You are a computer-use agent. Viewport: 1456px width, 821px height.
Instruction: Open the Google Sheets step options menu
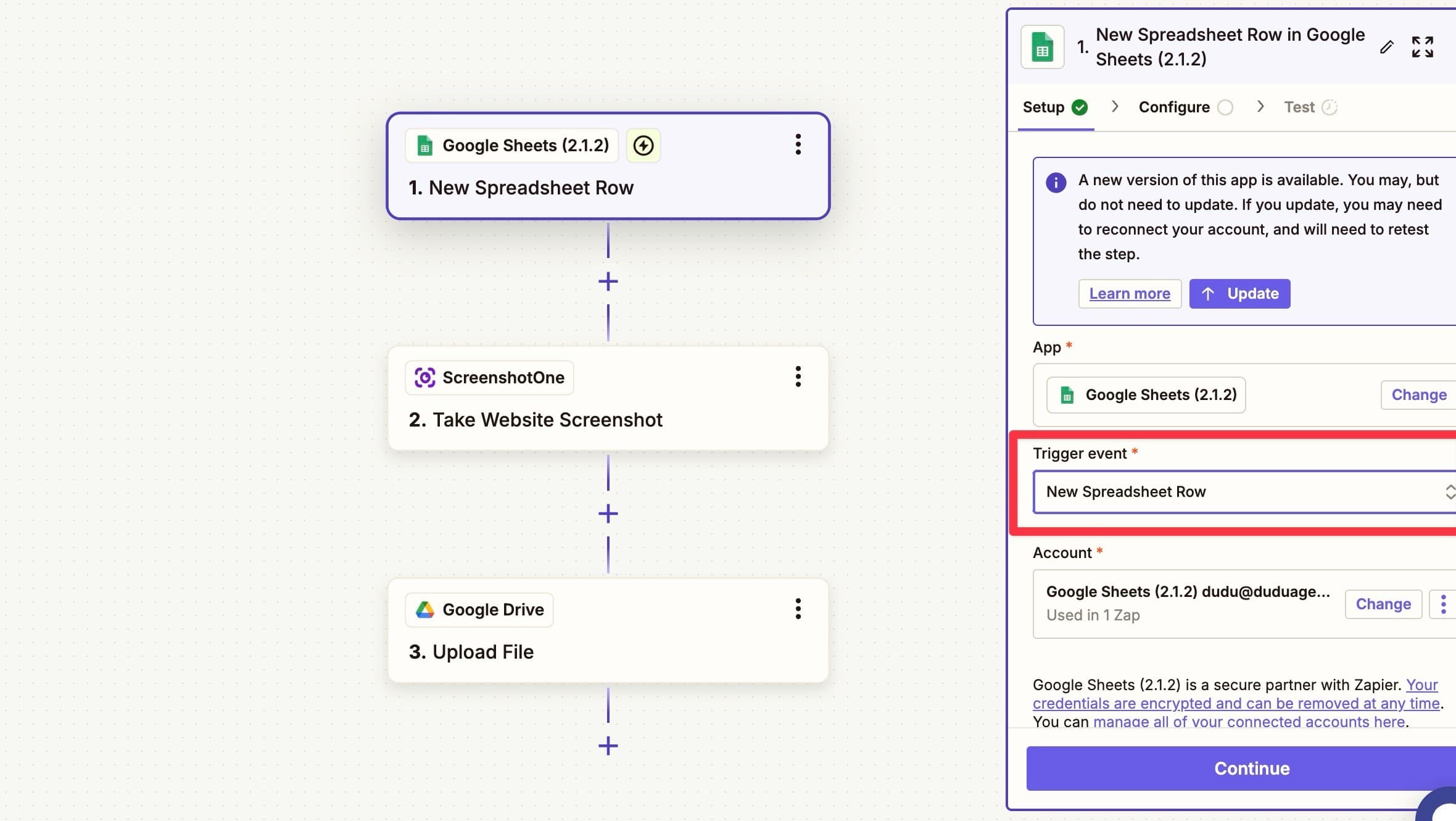[x=798, y=144]
